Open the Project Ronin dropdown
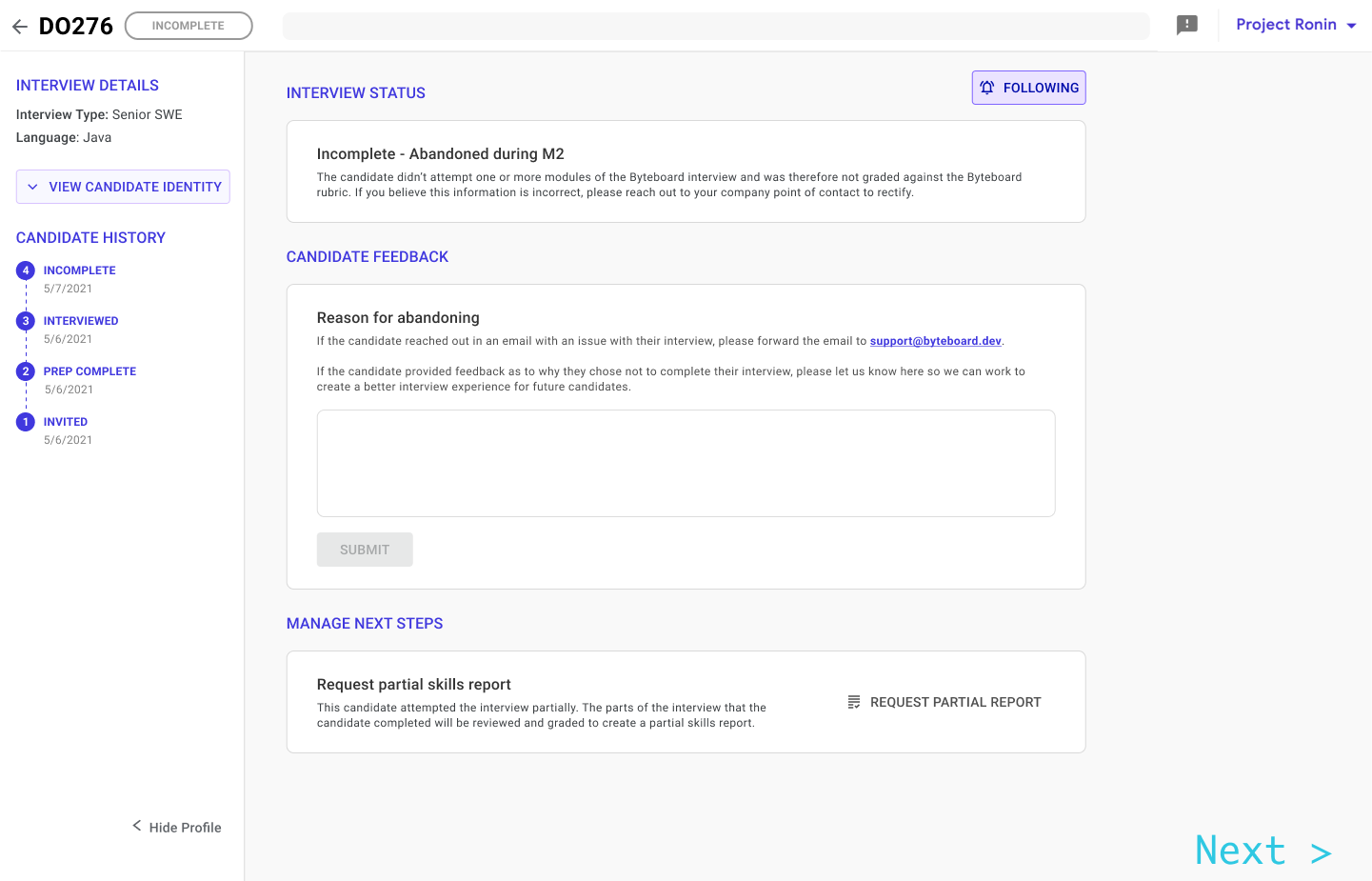1372x881 pixels. (1296, 26)
